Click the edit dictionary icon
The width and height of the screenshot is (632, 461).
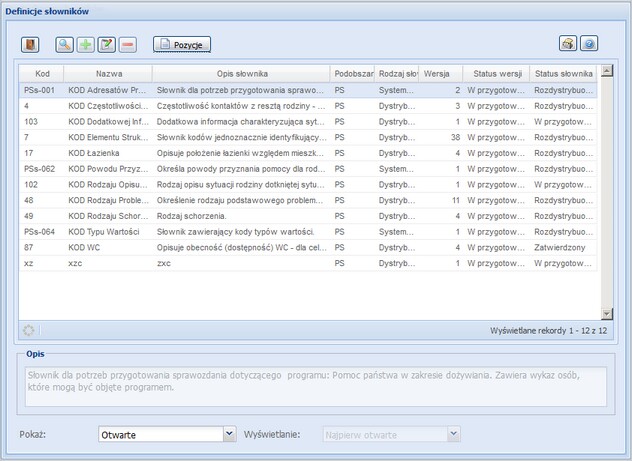point(107,45)
